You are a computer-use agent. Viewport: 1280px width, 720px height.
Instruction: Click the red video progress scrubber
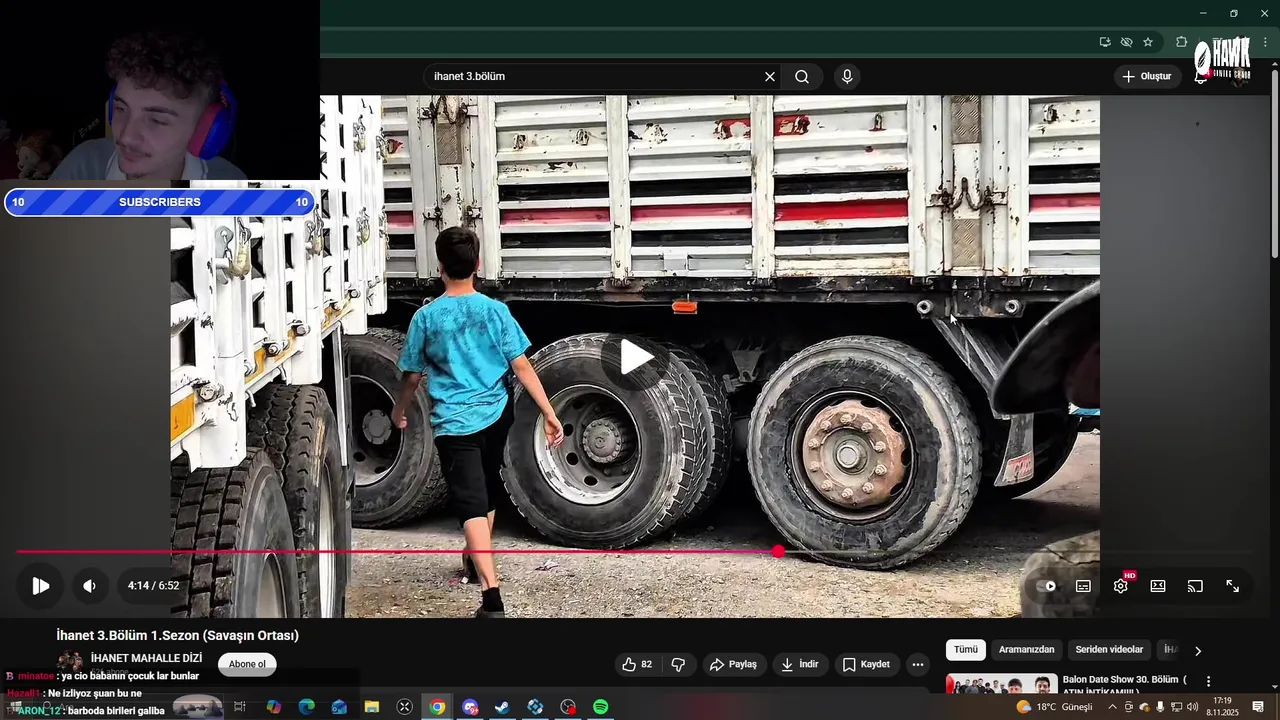pyautogui.click(x=778, y=551)
